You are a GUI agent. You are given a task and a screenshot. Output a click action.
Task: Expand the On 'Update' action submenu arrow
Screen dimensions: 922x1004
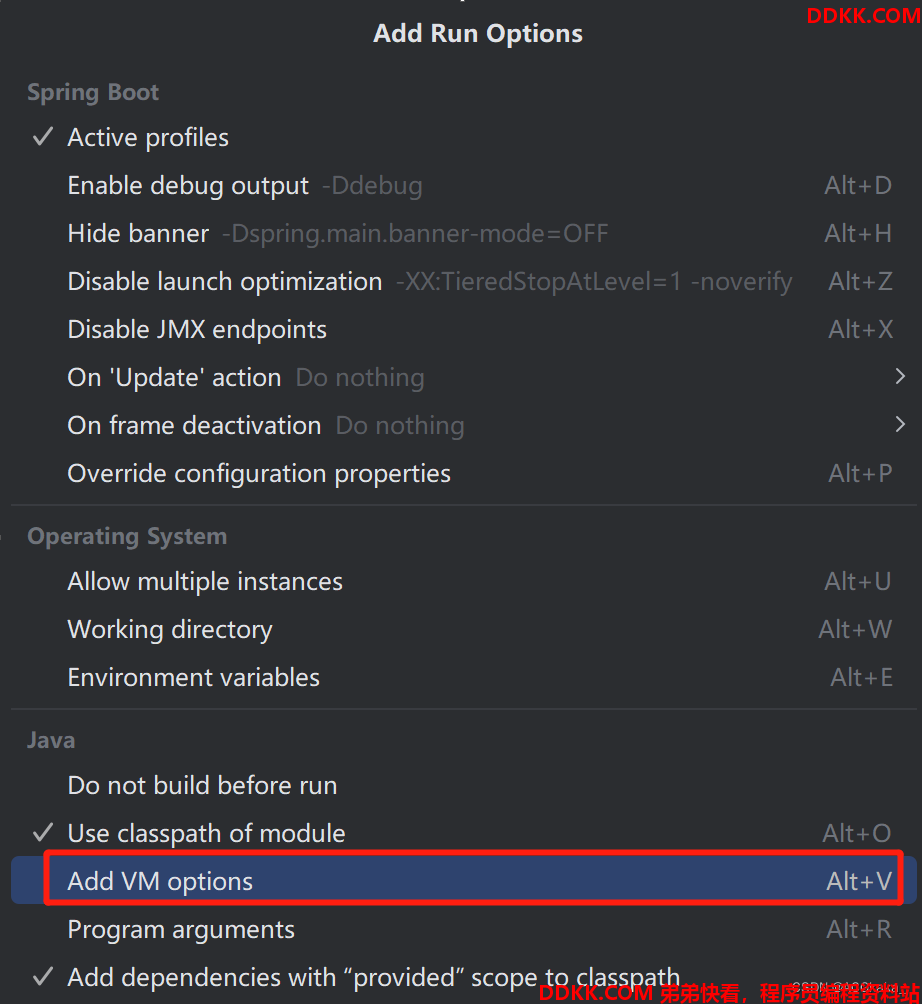point(900,376)
